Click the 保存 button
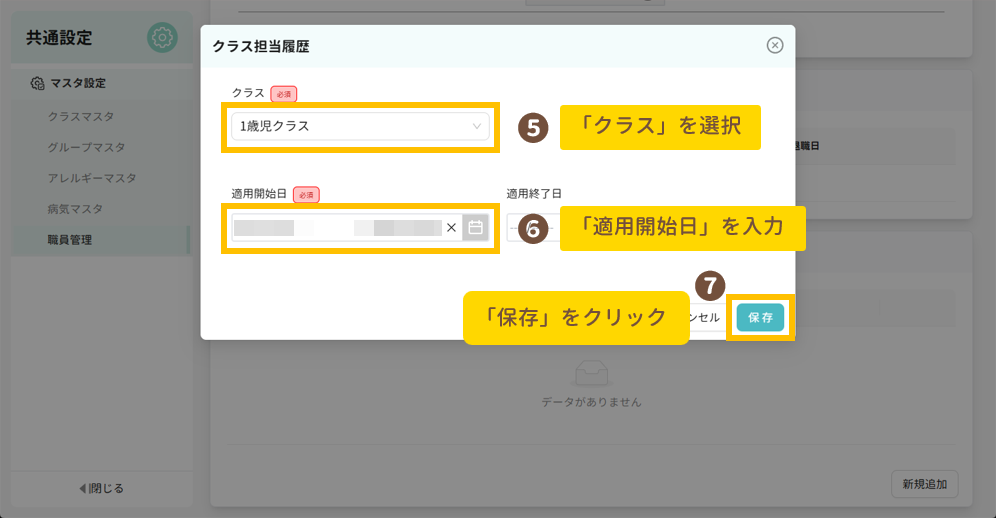The image size is (996, 518). (x=760, y=317)
